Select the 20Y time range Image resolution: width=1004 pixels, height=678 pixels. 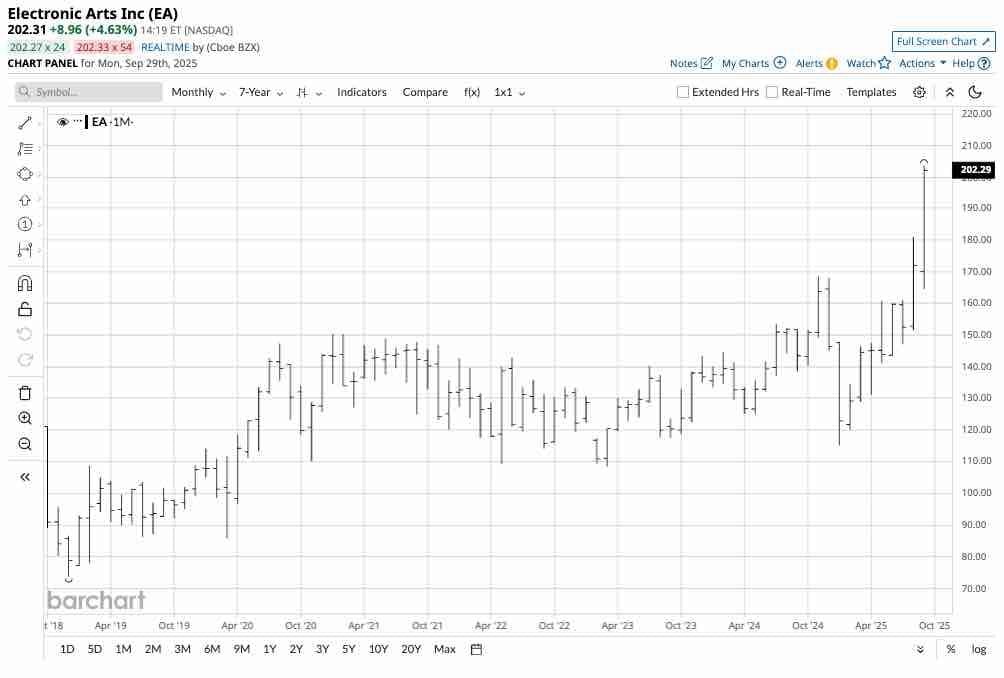pos(411,649)
